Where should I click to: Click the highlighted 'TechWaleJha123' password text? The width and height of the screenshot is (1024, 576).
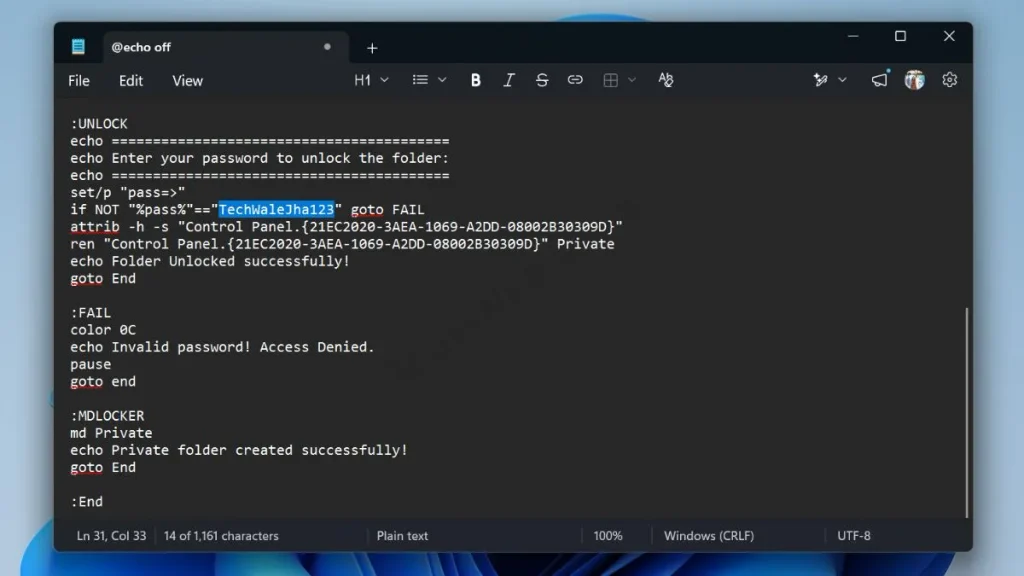[x=276, y=210]
